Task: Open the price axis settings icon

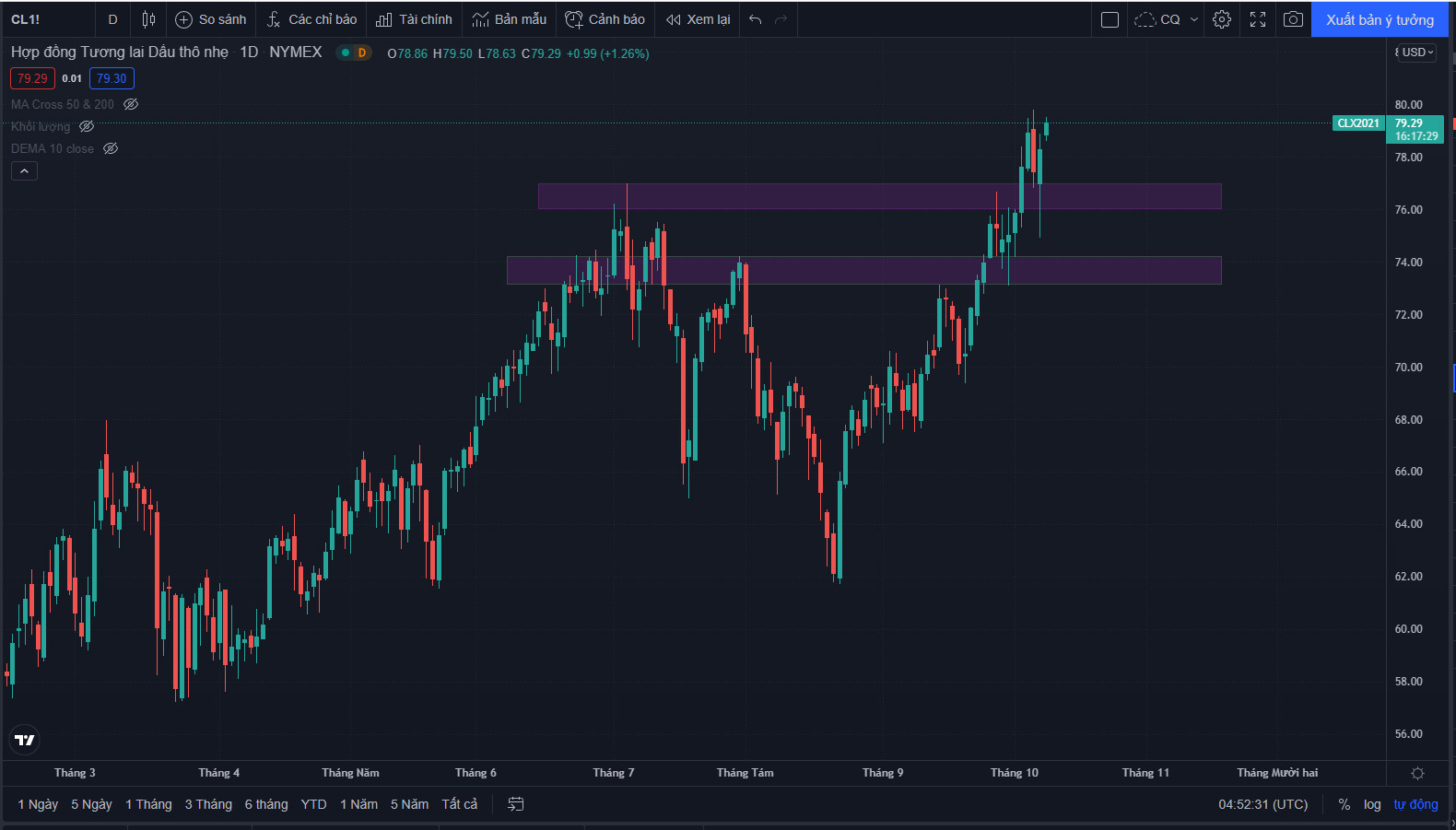Action: pos(1417,773)
